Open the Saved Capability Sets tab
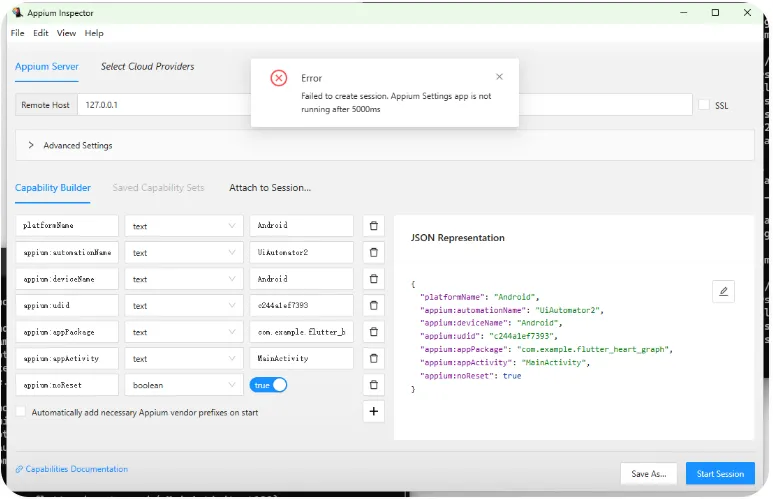773x499 pixels. pyautogui.click(x=158, y=188)
